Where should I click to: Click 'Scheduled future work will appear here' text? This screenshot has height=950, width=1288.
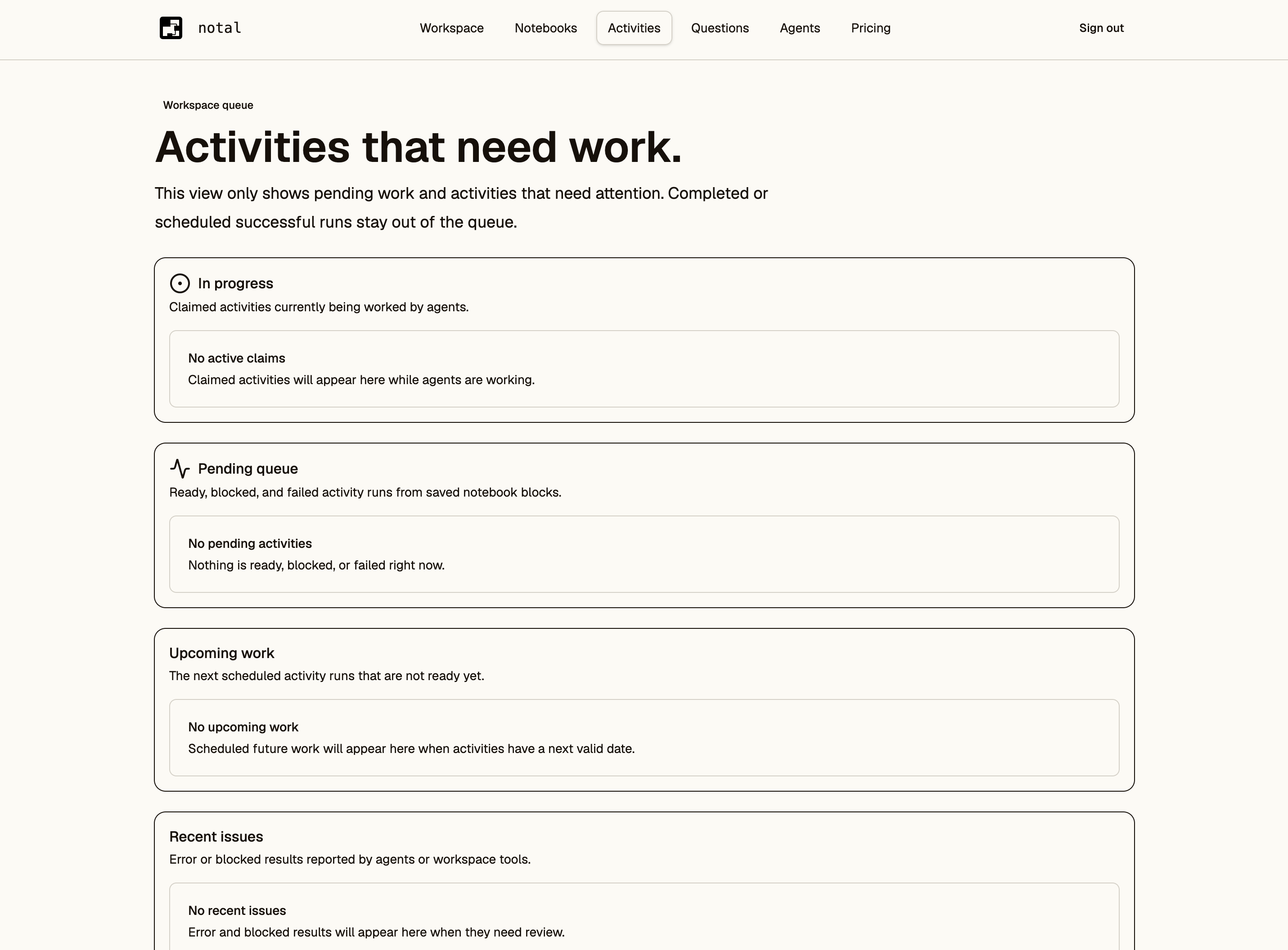point(411,749)
